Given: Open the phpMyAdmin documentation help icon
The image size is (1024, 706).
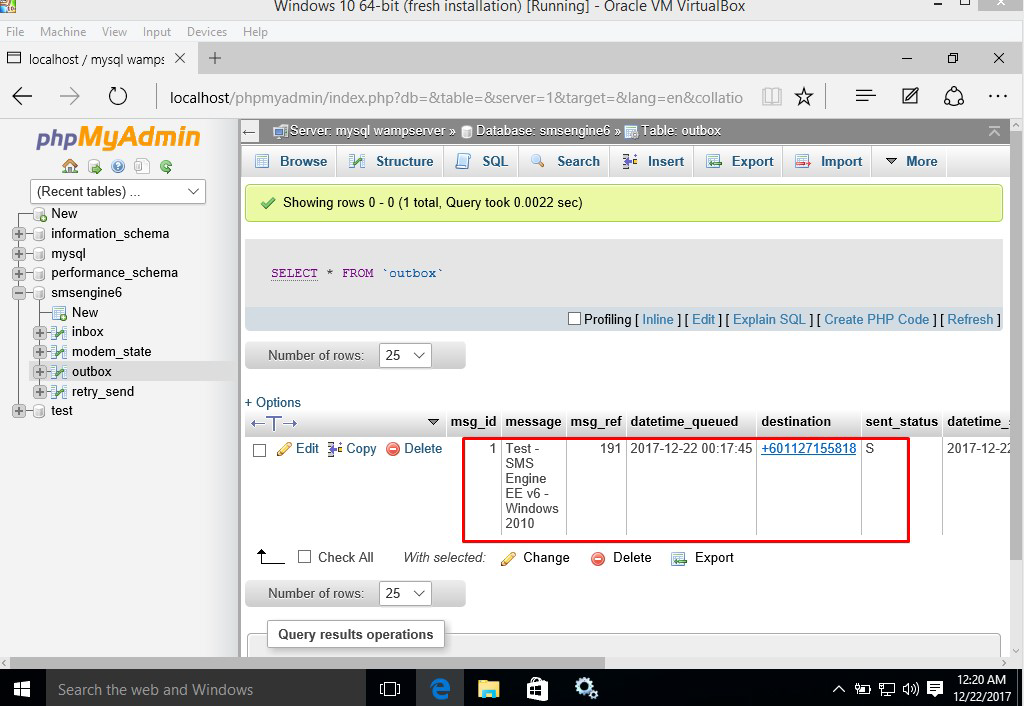Looking at the screenshot, I should tap(118, 166).
